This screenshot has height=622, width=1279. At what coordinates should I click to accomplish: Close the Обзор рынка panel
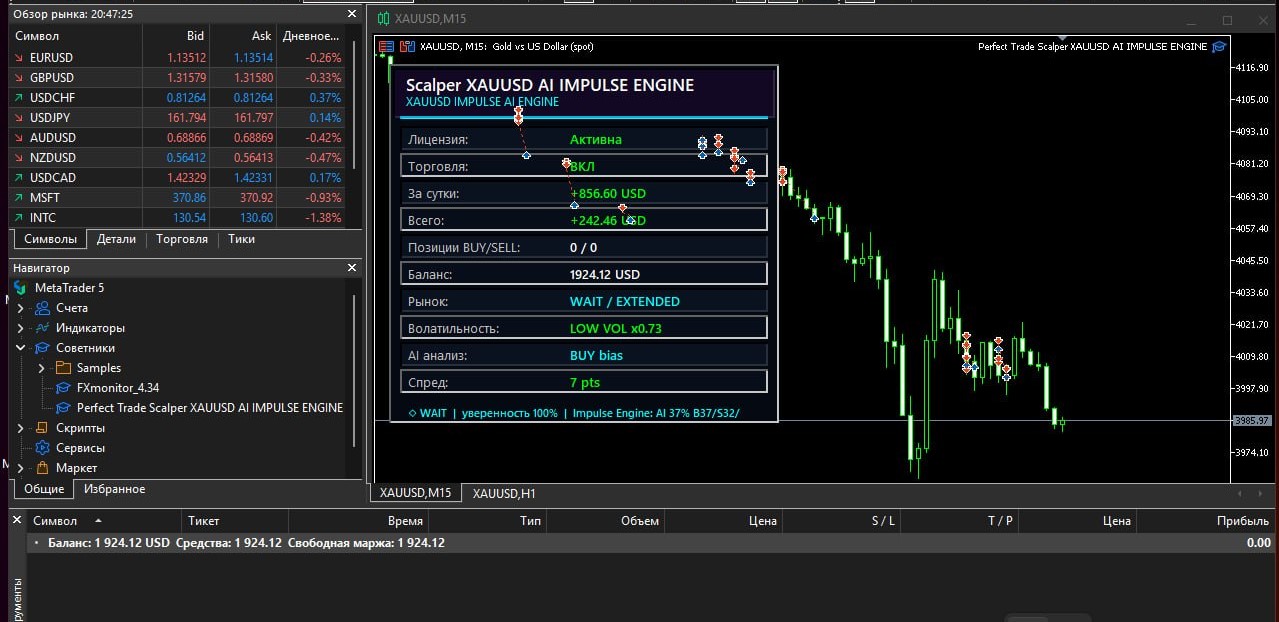click(x=351, y=14)
